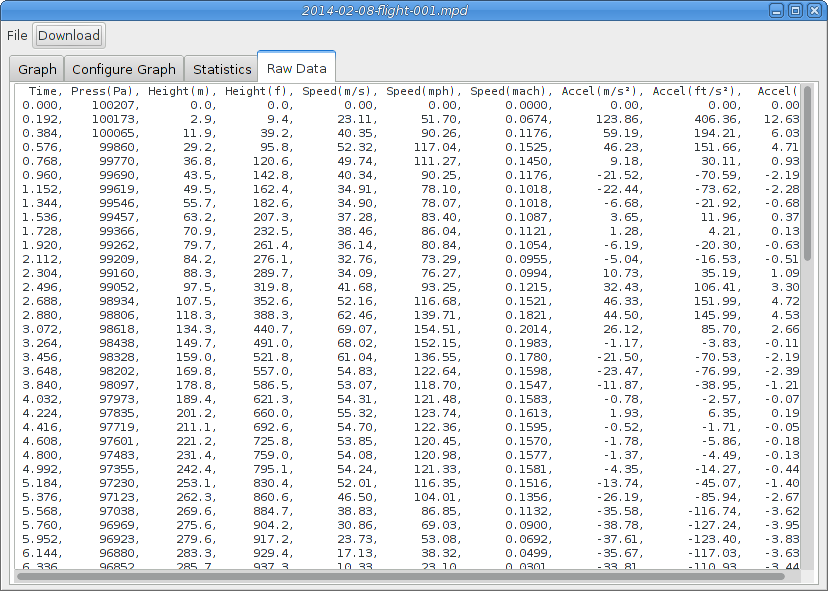Open the Configure Graph tab
The width and height of the screenshot is (828, 591).
tap(124, 69)
